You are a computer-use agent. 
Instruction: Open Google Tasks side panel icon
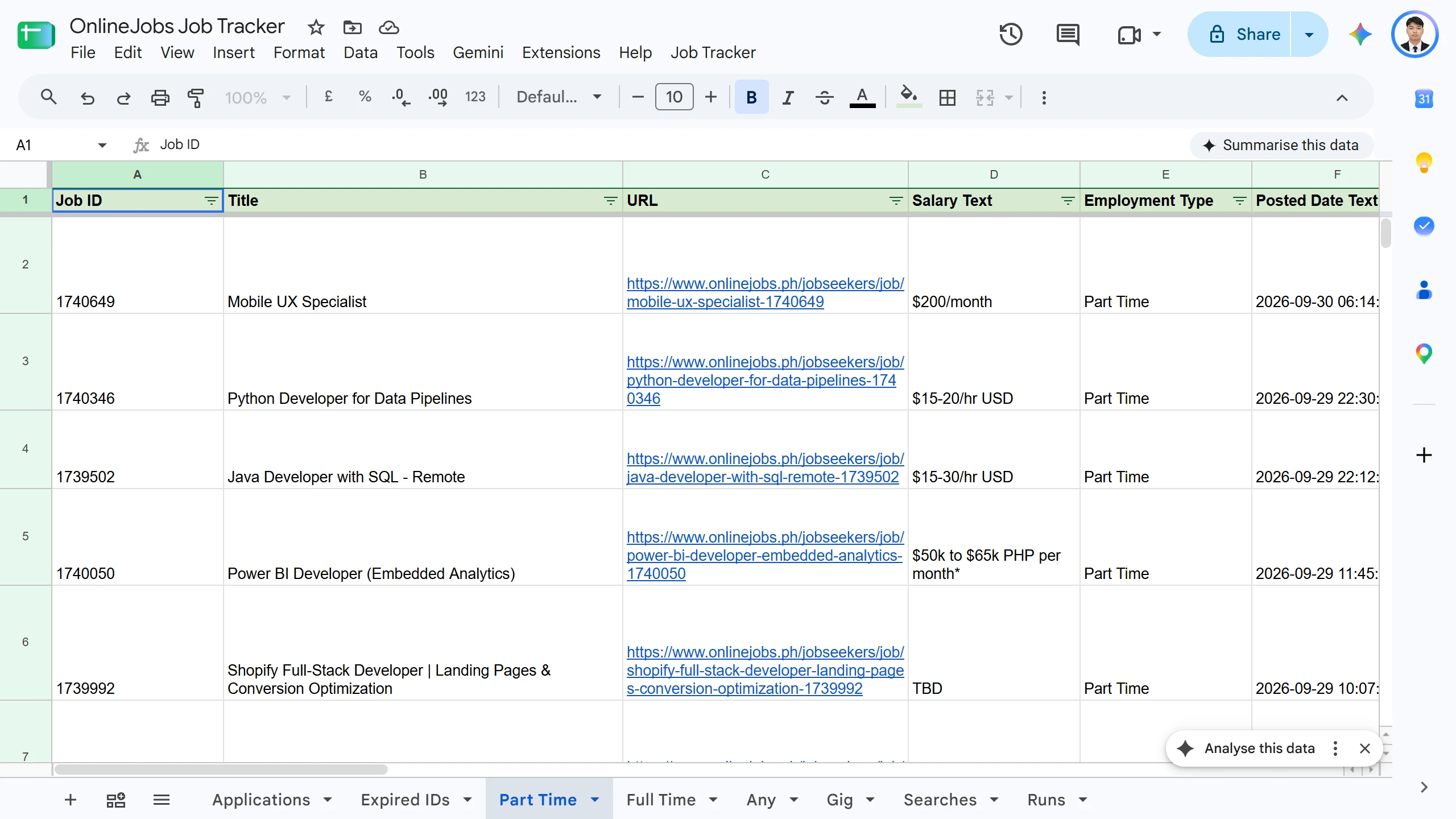1424,226
